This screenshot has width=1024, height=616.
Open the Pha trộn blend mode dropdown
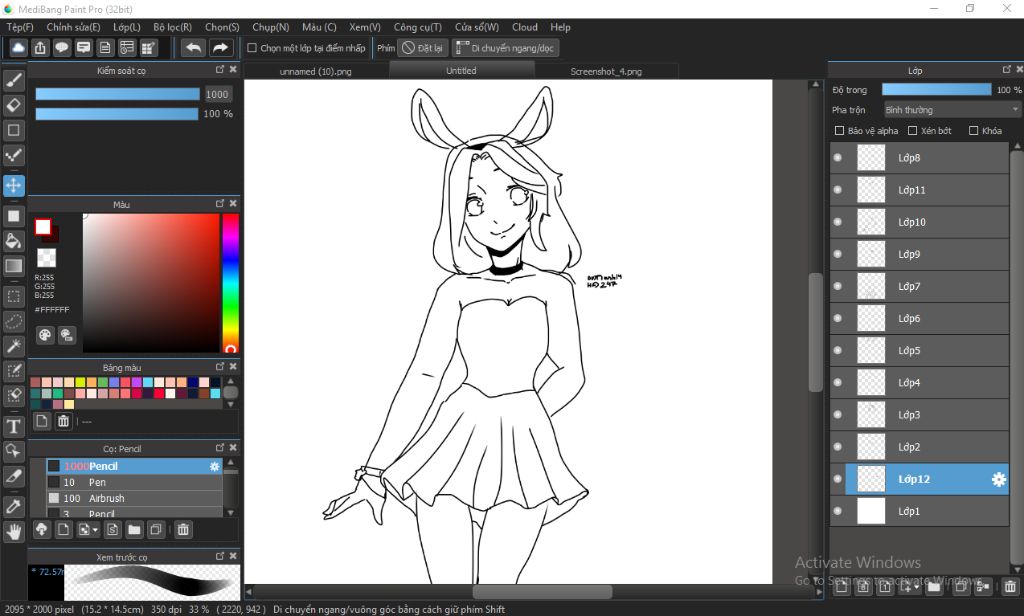[x=952, y=110]
